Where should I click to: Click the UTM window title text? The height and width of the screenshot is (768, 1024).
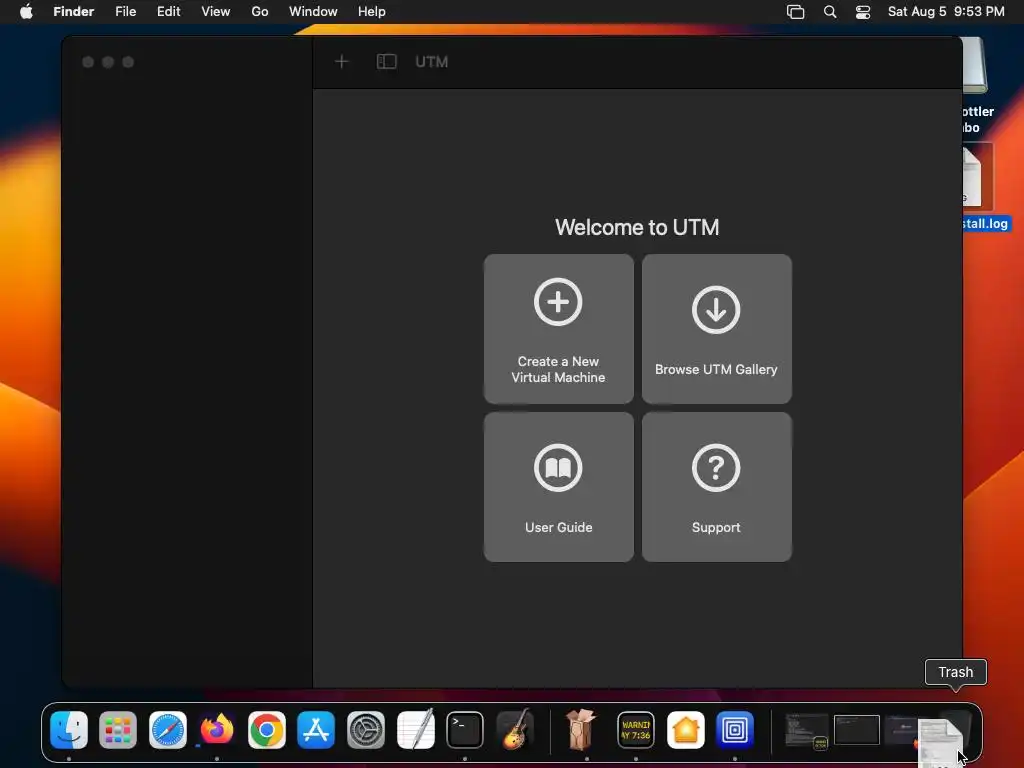(x=432, y=62)
